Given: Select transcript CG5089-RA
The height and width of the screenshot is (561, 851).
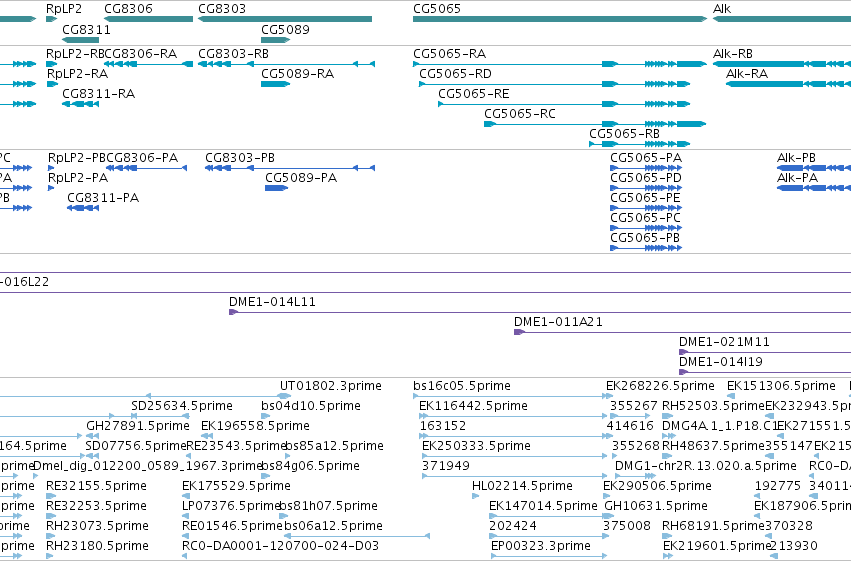Looking at the screenshot, I should [x=275, y=84].
